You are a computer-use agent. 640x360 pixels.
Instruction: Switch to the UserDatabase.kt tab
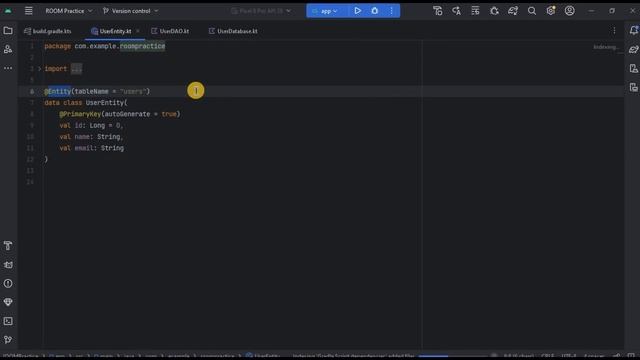(x=233, y=31)
